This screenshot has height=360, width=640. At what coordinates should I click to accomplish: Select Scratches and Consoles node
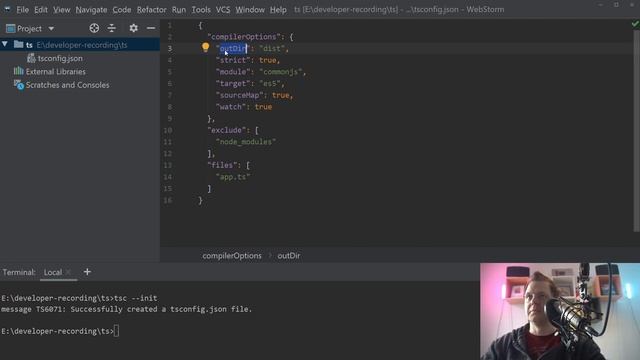coord(67,85)
